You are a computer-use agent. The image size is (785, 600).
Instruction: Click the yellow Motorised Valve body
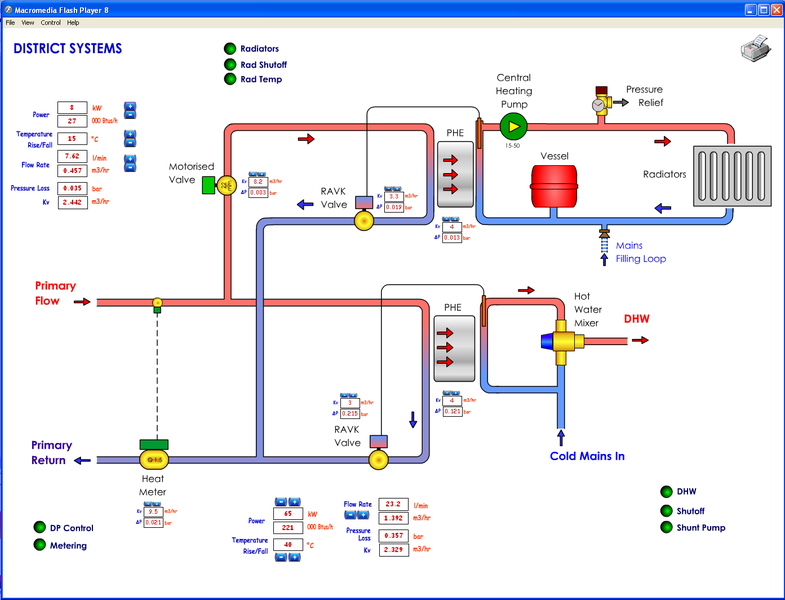[x=226, y=186]
